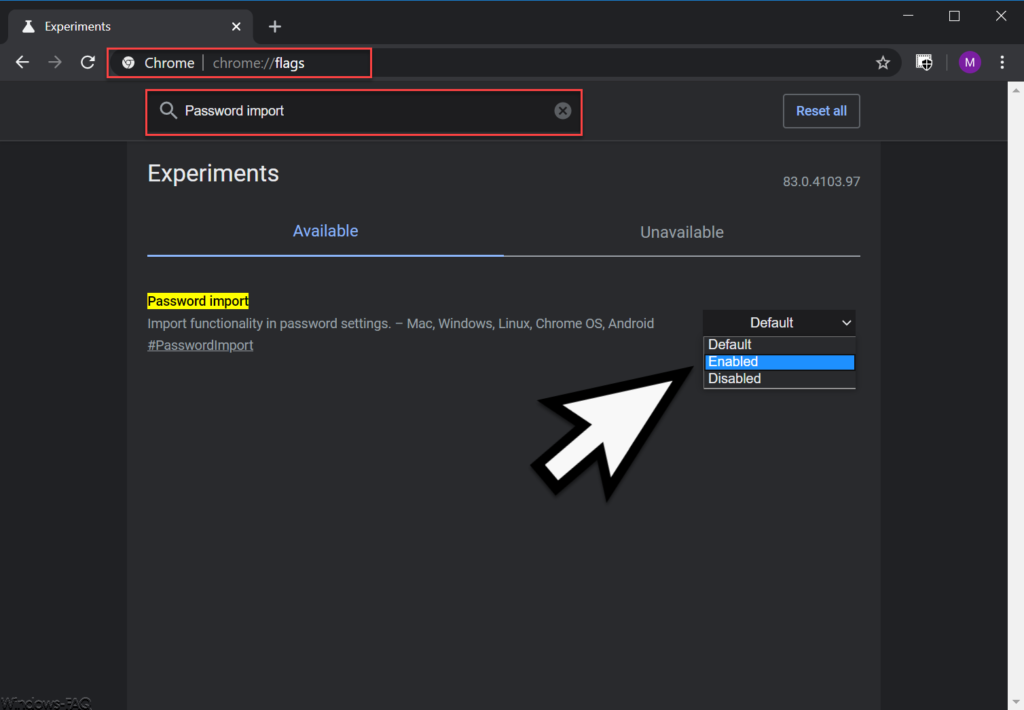Choose Enabled in the dropdown list
Image resolution: width=1024 pixels, height=710 pixels.
coord(779,362)
